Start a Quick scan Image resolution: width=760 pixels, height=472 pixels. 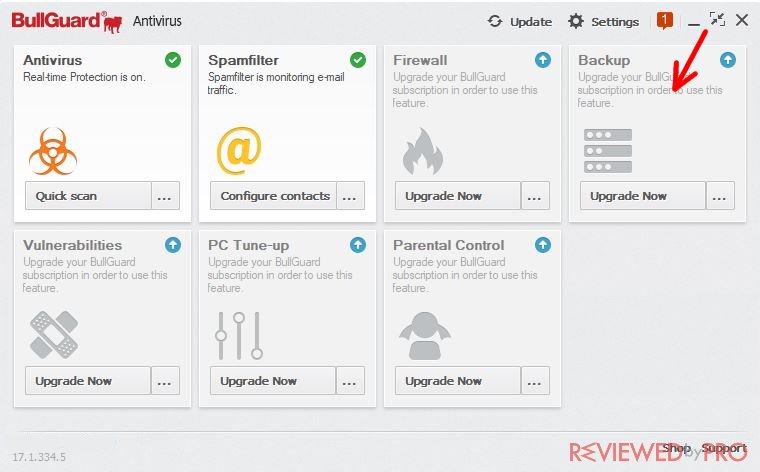point(88,196)
